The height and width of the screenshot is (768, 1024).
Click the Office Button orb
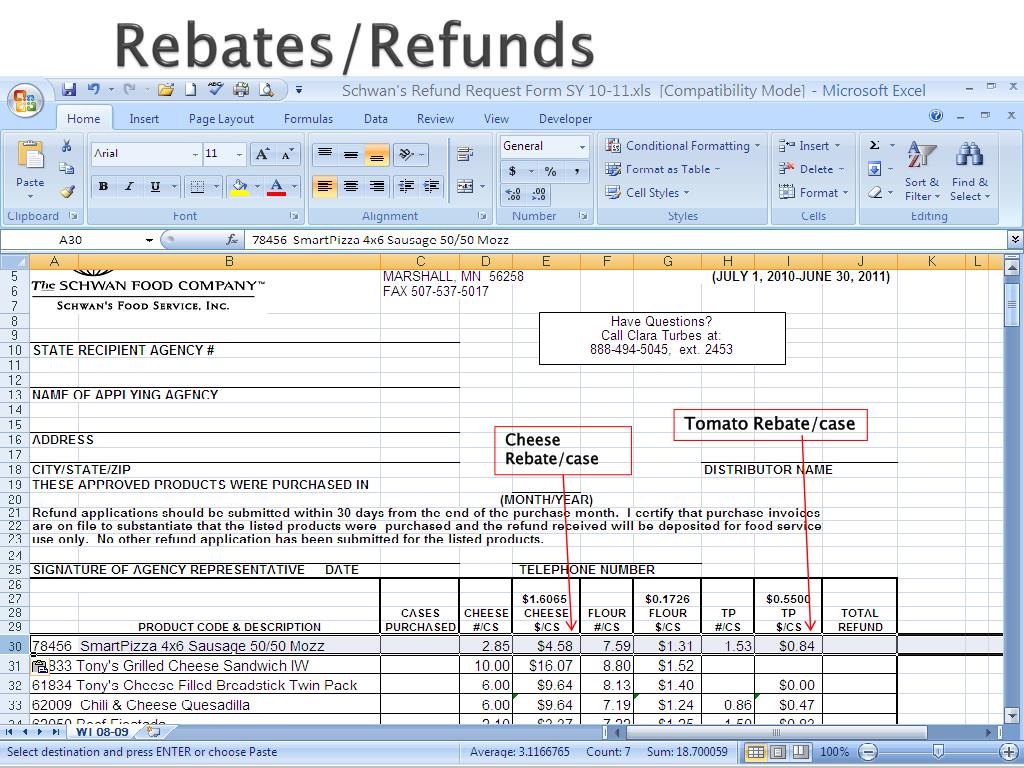point(25,101)
